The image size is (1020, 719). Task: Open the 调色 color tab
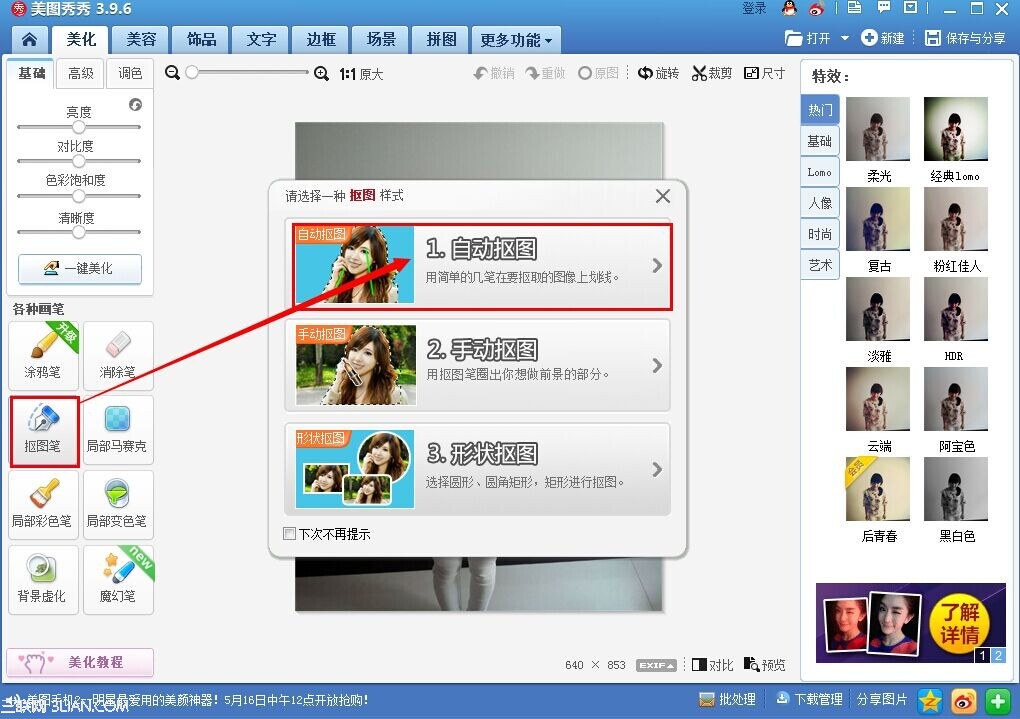pos(129,74)
